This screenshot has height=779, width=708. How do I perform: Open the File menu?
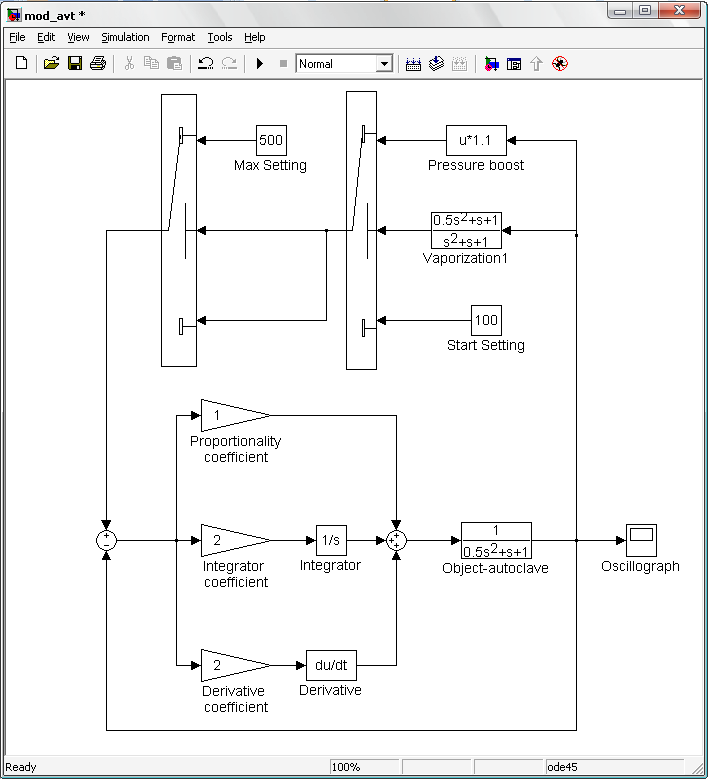pyautogui.click(x=17, y=37)
